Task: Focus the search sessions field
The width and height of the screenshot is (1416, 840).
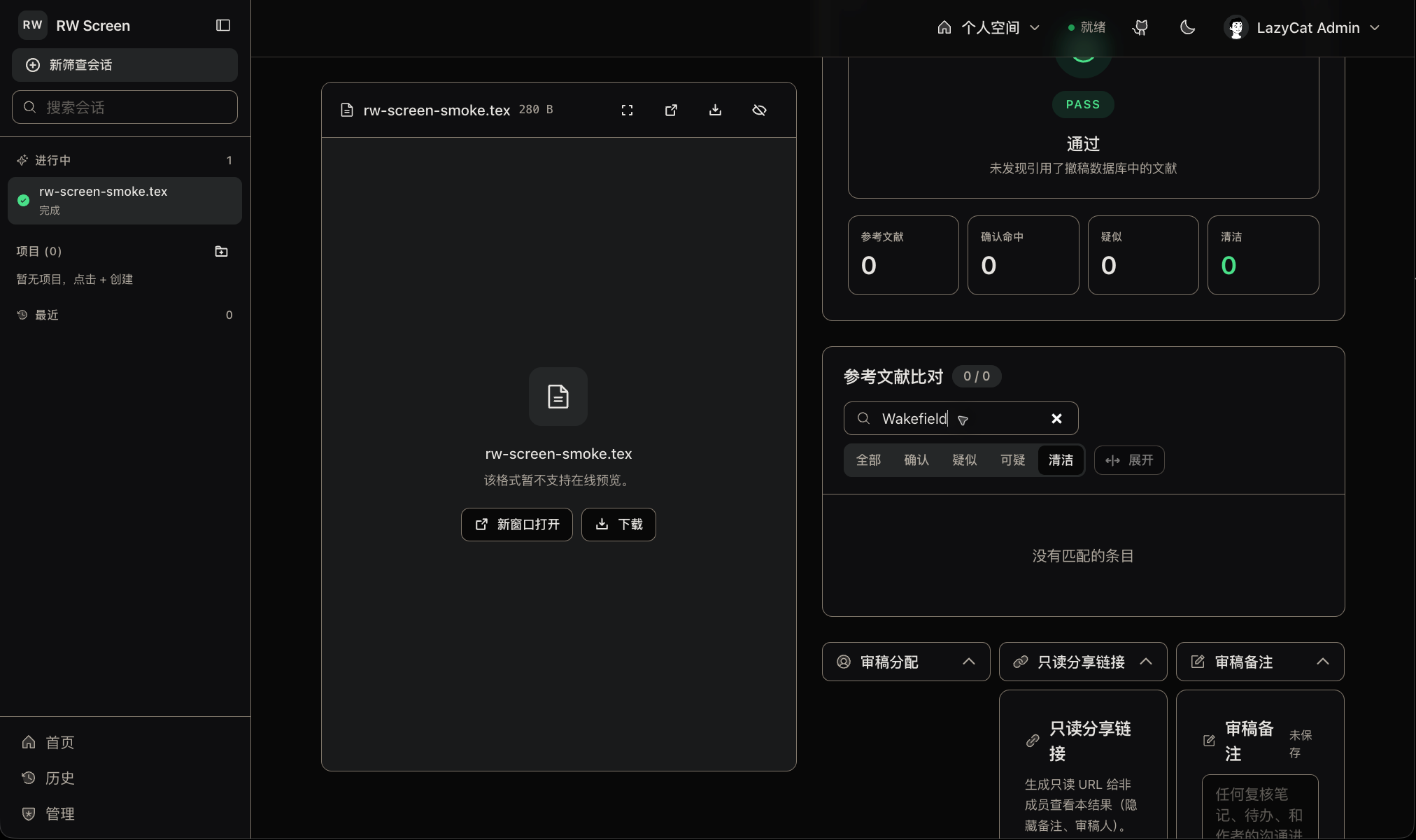Action: point(125,107)
